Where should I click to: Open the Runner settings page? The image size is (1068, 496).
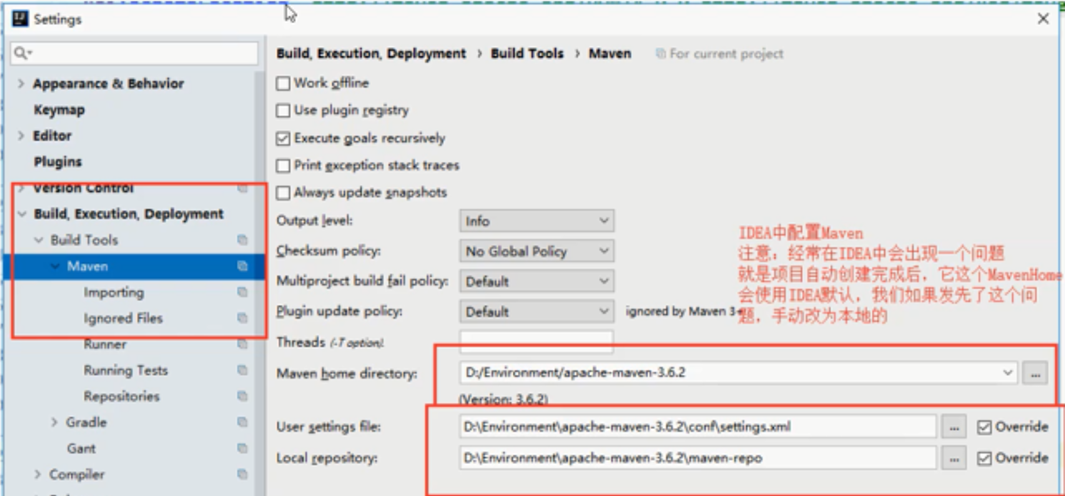(105, 344)
